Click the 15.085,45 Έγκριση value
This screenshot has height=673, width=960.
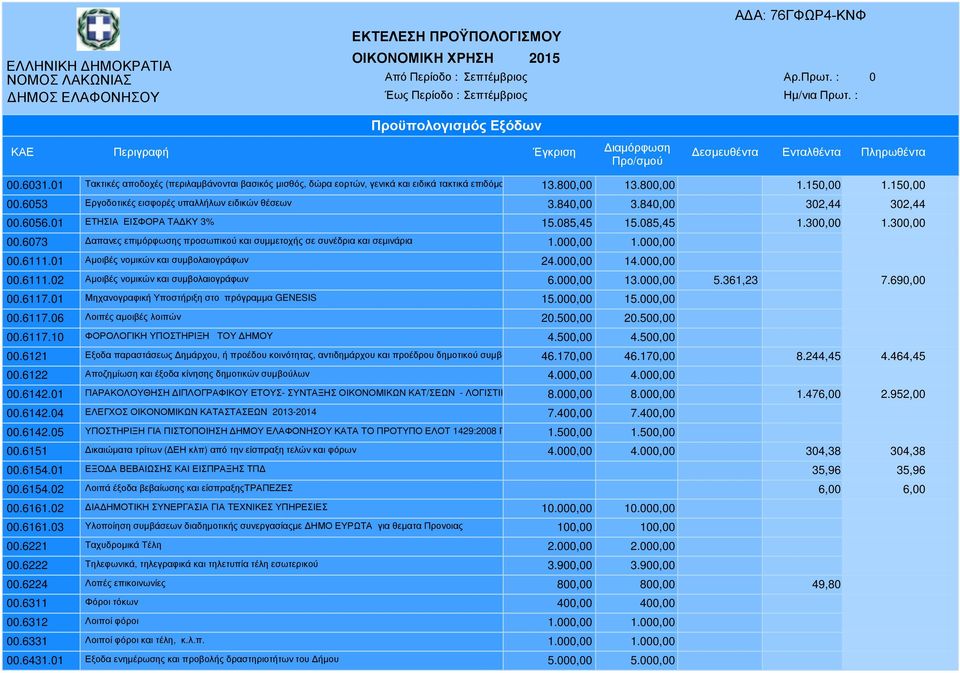566,224
